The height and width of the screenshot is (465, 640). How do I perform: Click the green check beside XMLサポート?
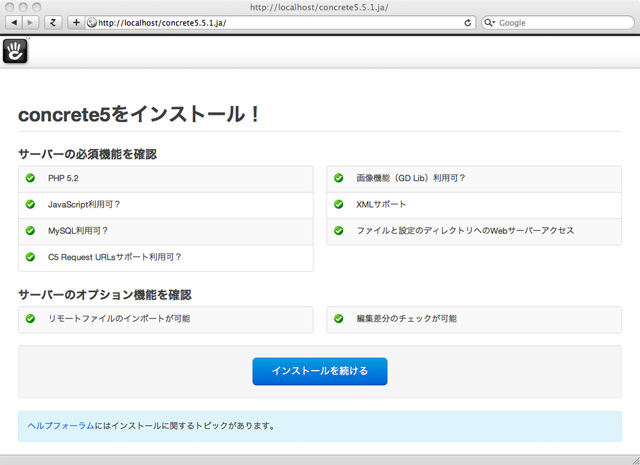(338, 205)
